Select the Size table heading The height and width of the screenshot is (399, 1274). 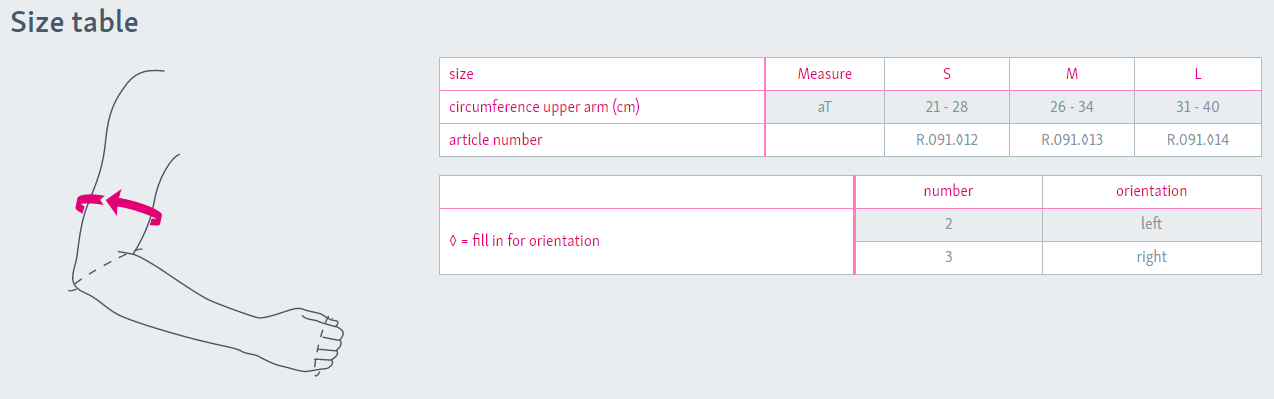point(74,22)
